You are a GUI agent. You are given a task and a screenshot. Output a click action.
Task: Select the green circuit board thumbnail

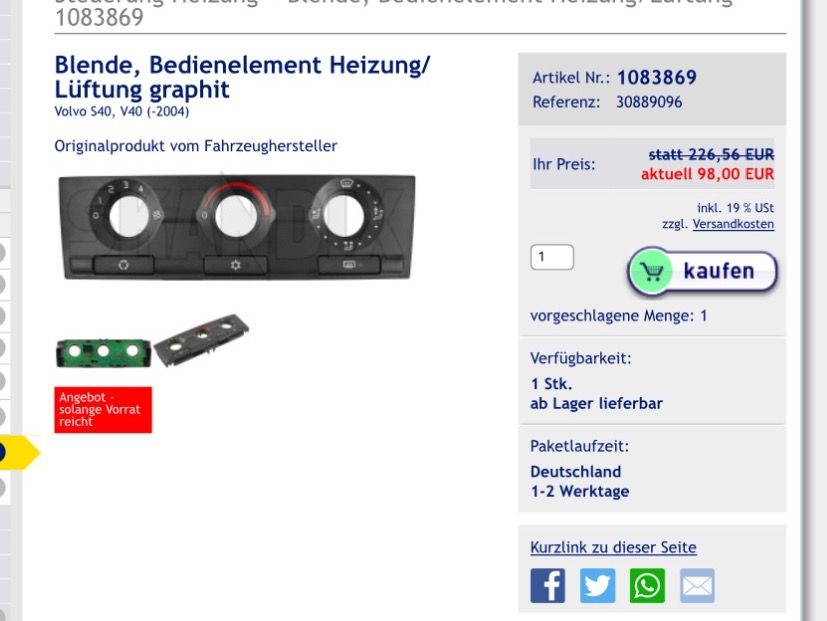coord(103,352)
